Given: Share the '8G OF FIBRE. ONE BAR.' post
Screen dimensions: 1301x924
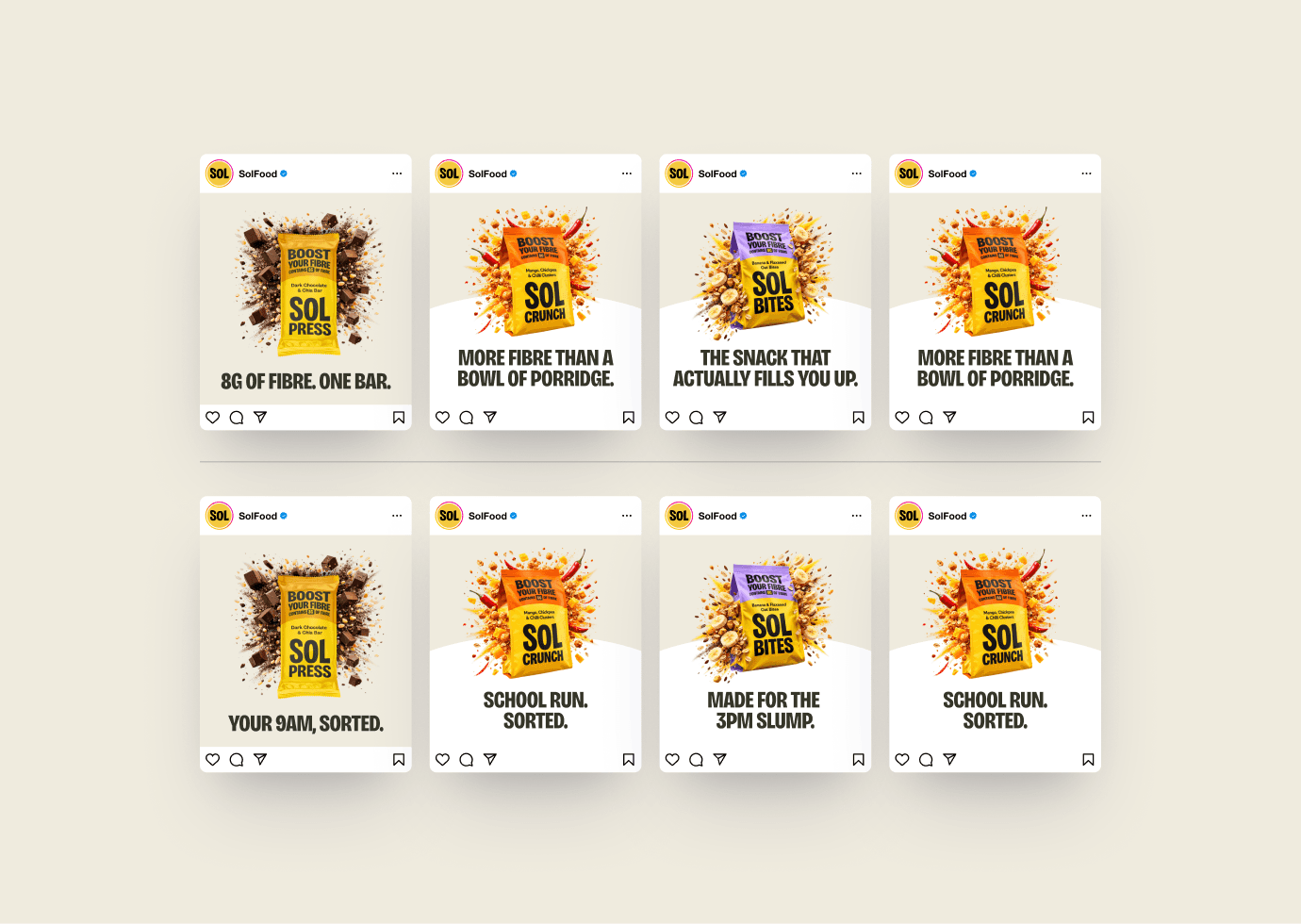Looking at the screenshot, I should (x=260, y=417).
